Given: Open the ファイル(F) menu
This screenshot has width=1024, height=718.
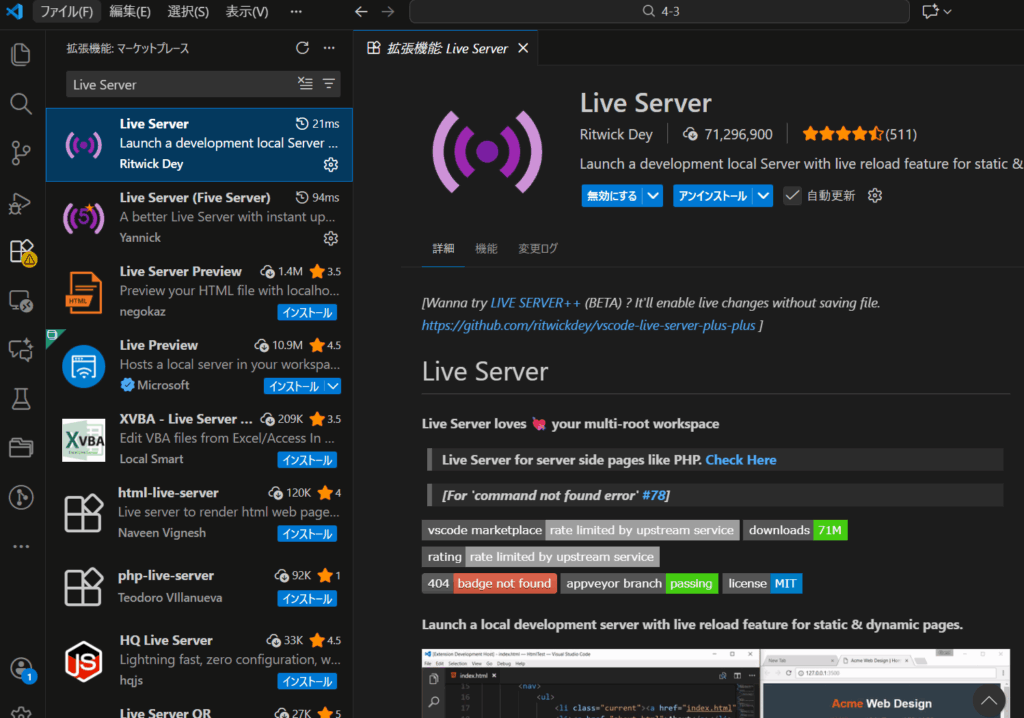Looking at the screenshot, I should 66,12.
